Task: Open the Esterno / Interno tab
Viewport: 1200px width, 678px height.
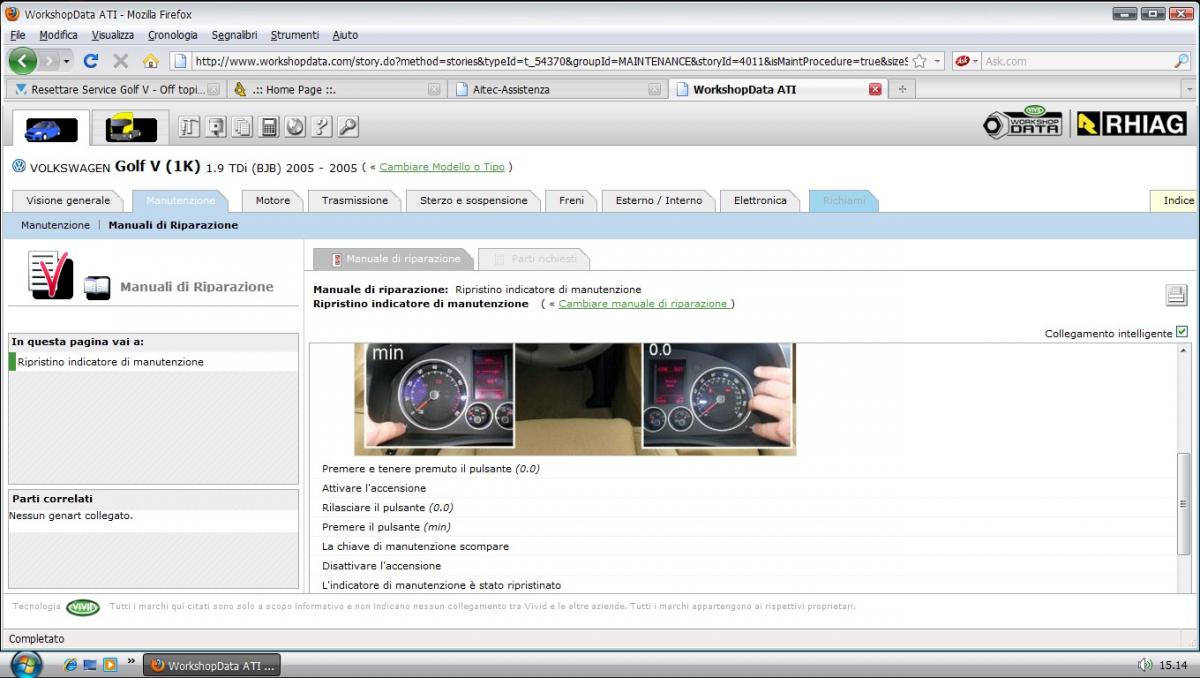Action: 659,200
